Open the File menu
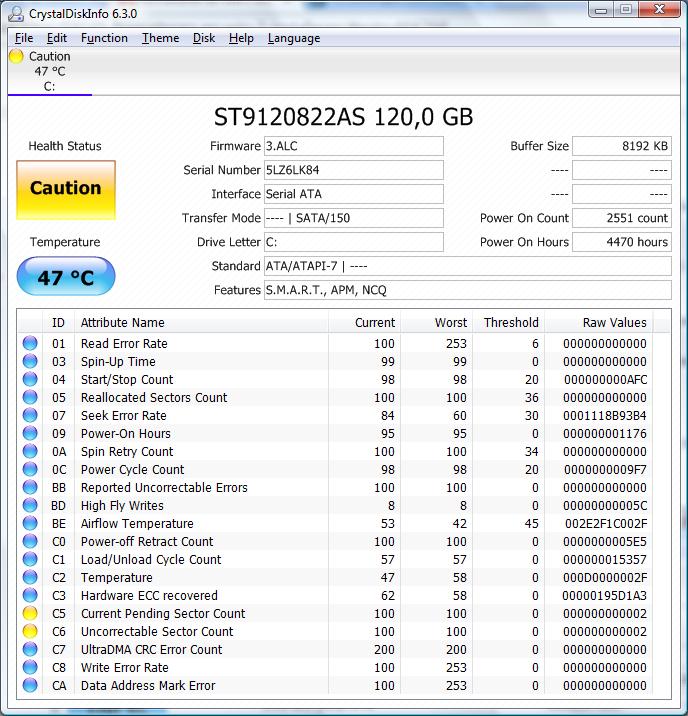This screenshot has width=688, height=716. 24,38
